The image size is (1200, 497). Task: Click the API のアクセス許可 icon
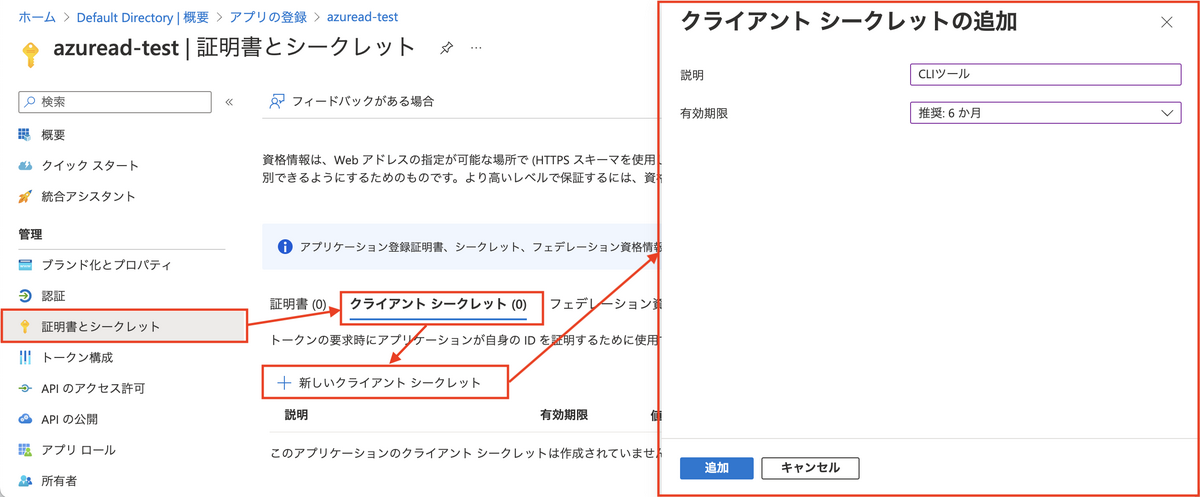pyautogui.click(x=25, y=388)
